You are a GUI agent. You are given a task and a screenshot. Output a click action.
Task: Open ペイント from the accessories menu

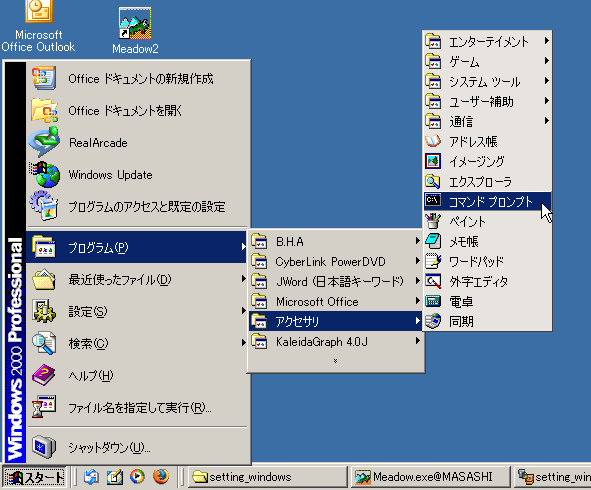[x=487, y=221]
